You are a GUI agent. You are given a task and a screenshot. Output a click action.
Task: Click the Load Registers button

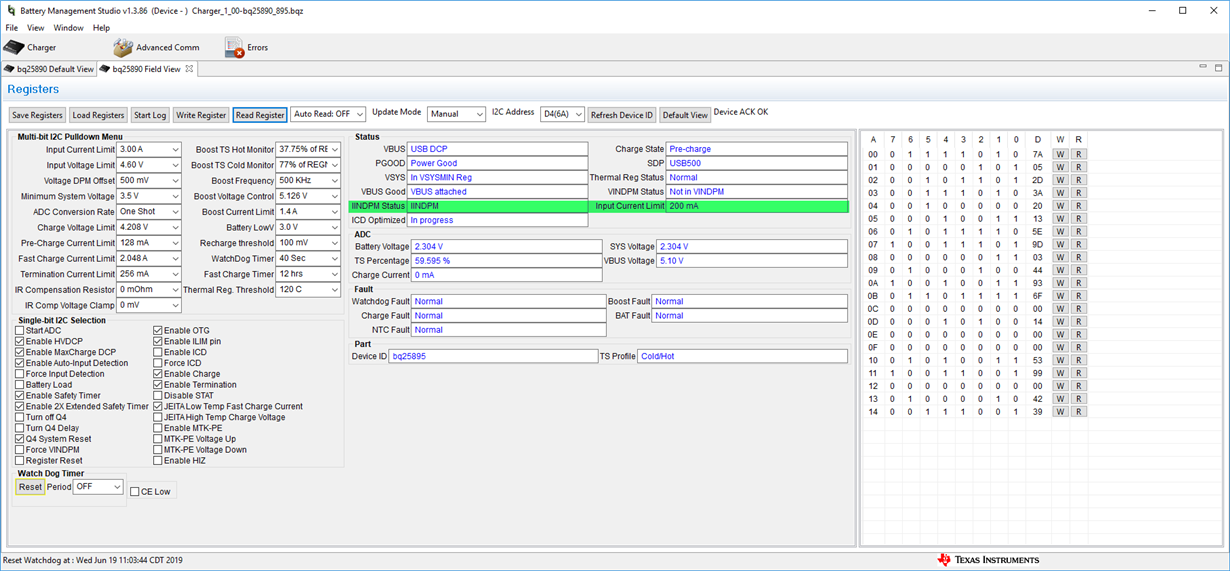(99, 115)
